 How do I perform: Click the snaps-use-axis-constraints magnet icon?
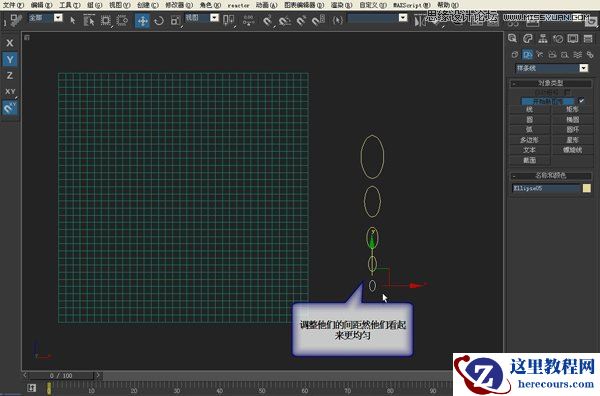[10, 108]
